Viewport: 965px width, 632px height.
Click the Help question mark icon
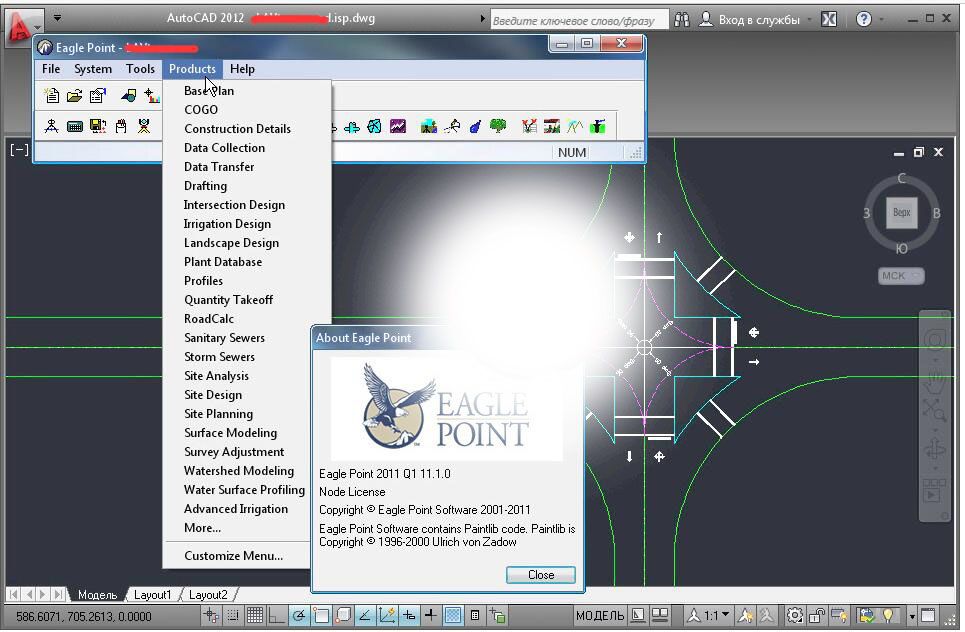coord(864,20)
